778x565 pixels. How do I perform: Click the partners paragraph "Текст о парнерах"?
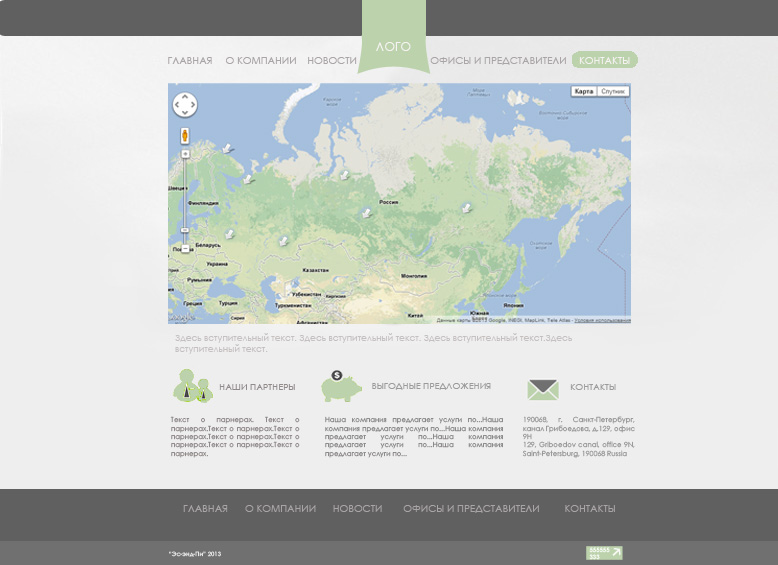tap(235, 437)
